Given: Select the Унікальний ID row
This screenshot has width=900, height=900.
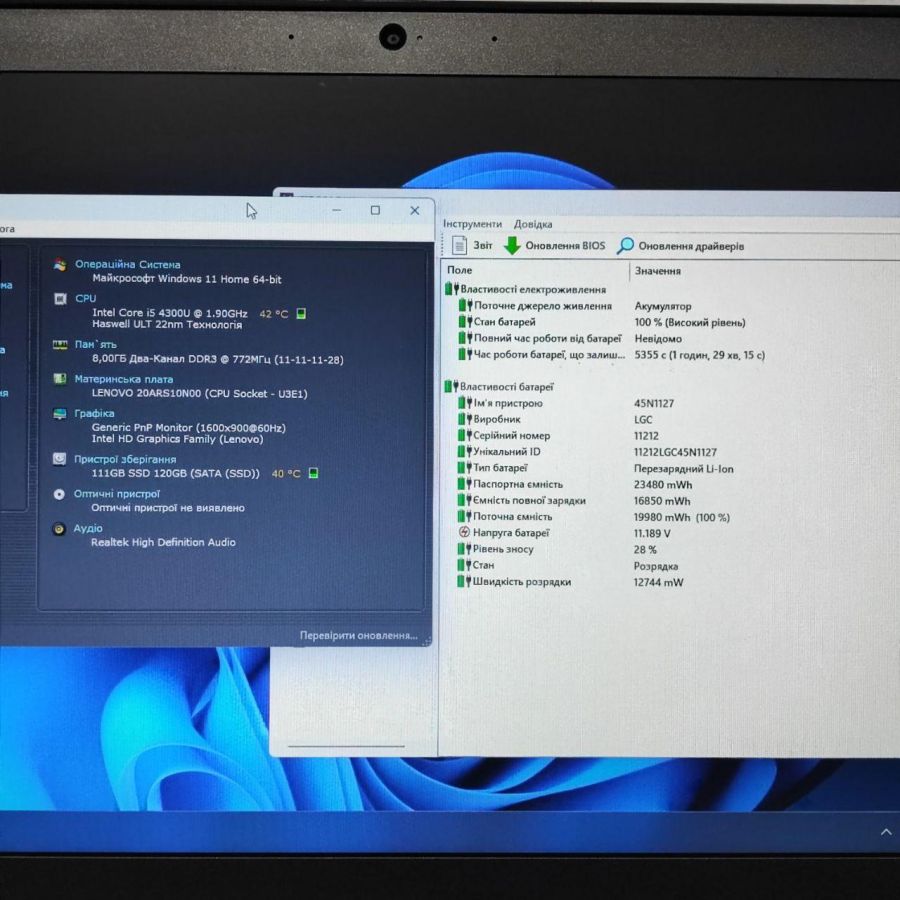Looking at the screenshot, I should (499, 452).
